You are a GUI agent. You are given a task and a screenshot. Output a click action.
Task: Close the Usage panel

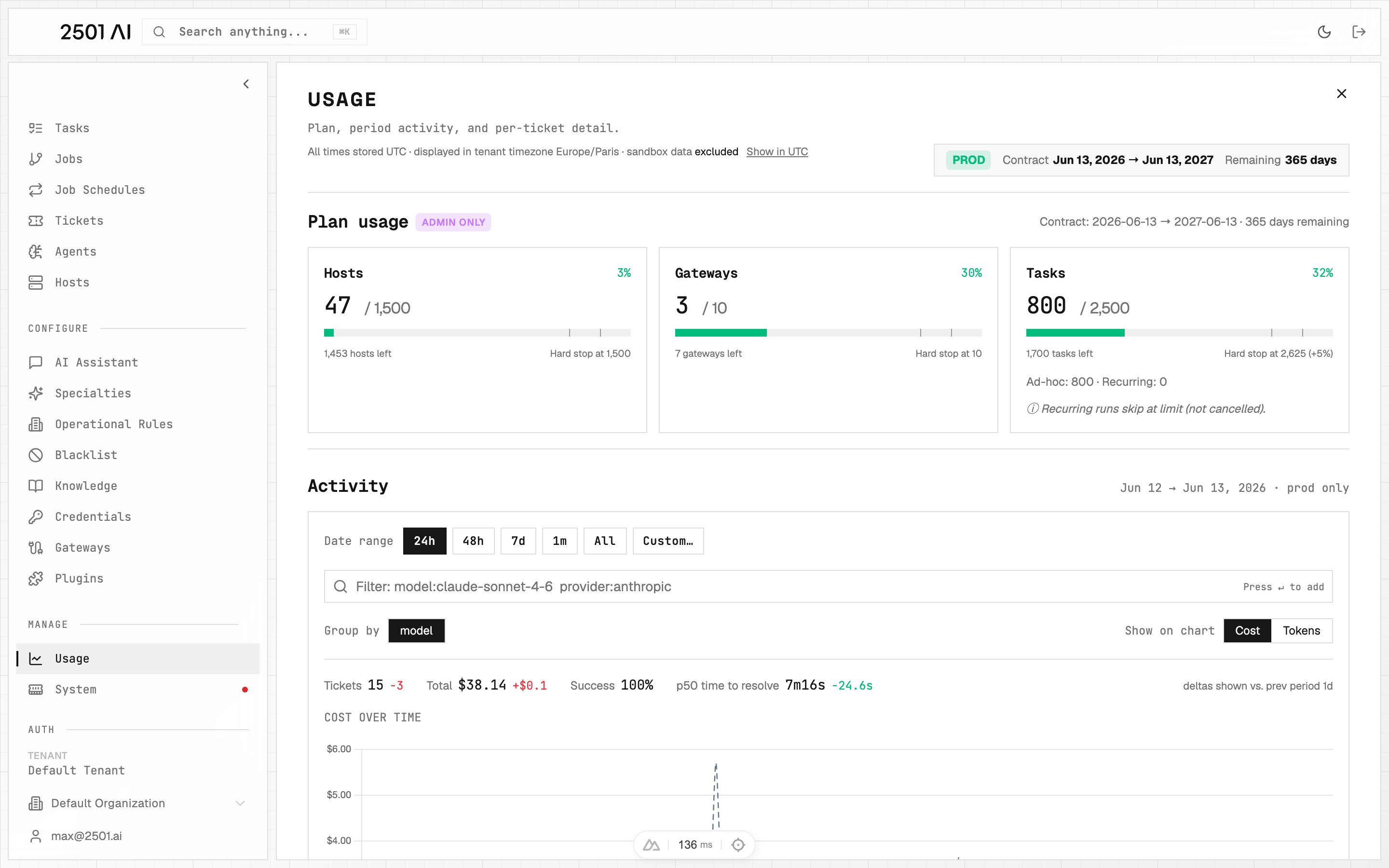(x=1341, y=94)
